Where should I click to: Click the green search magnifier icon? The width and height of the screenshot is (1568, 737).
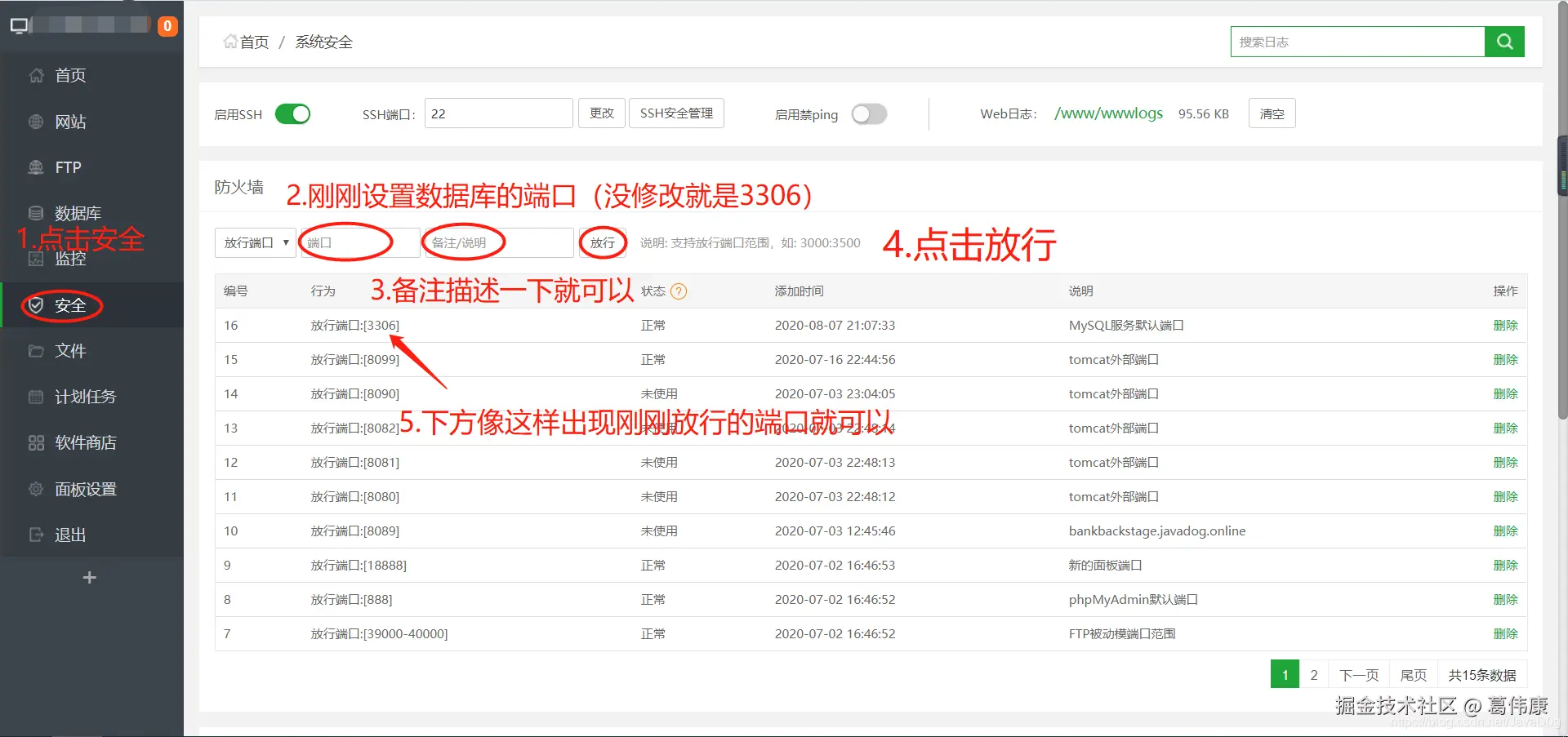tap(1504, 42)
